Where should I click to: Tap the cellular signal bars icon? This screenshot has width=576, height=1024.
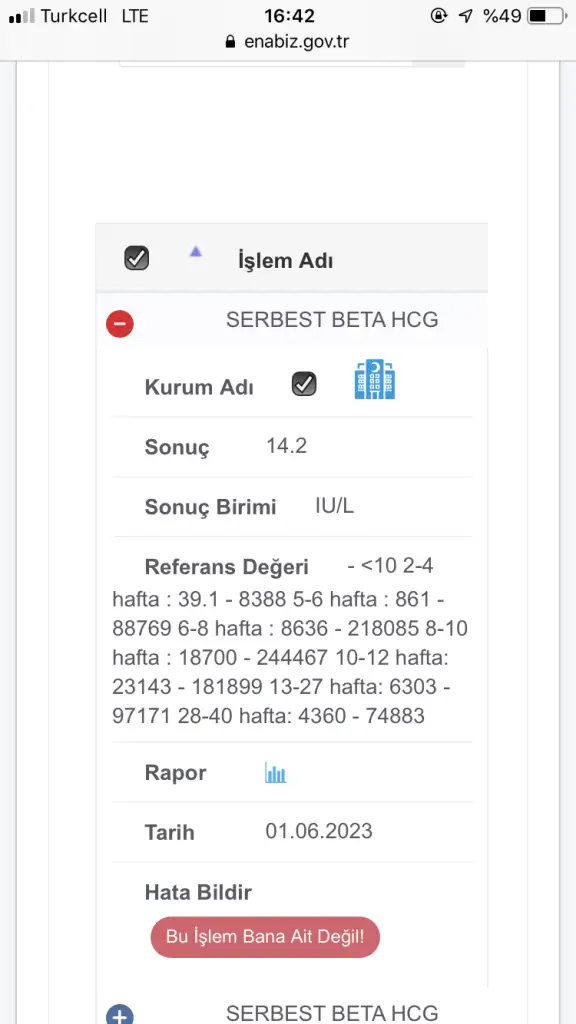[x=22, y=17]
